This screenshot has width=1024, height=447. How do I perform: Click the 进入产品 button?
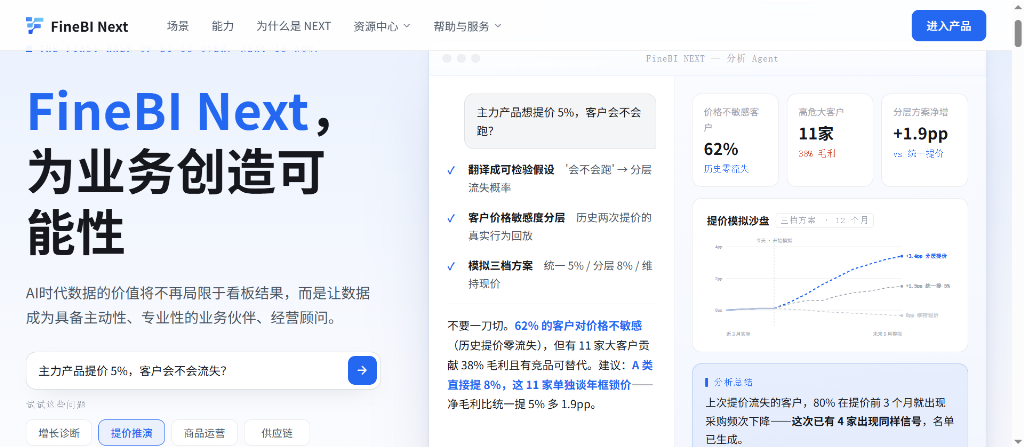coord(948,26)
